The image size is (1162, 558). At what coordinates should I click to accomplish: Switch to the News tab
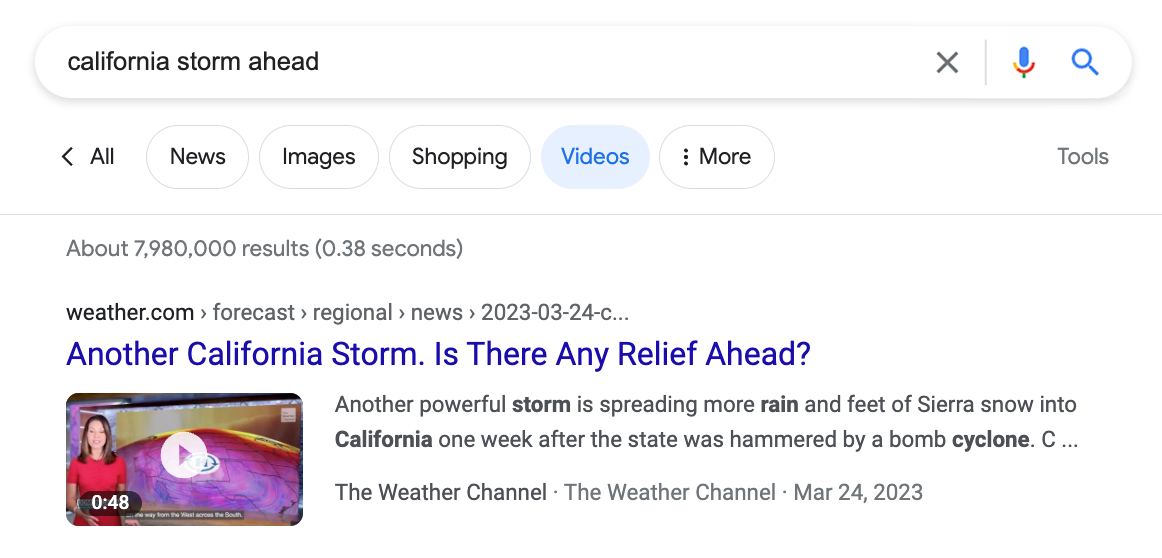(x=197, y=157)
